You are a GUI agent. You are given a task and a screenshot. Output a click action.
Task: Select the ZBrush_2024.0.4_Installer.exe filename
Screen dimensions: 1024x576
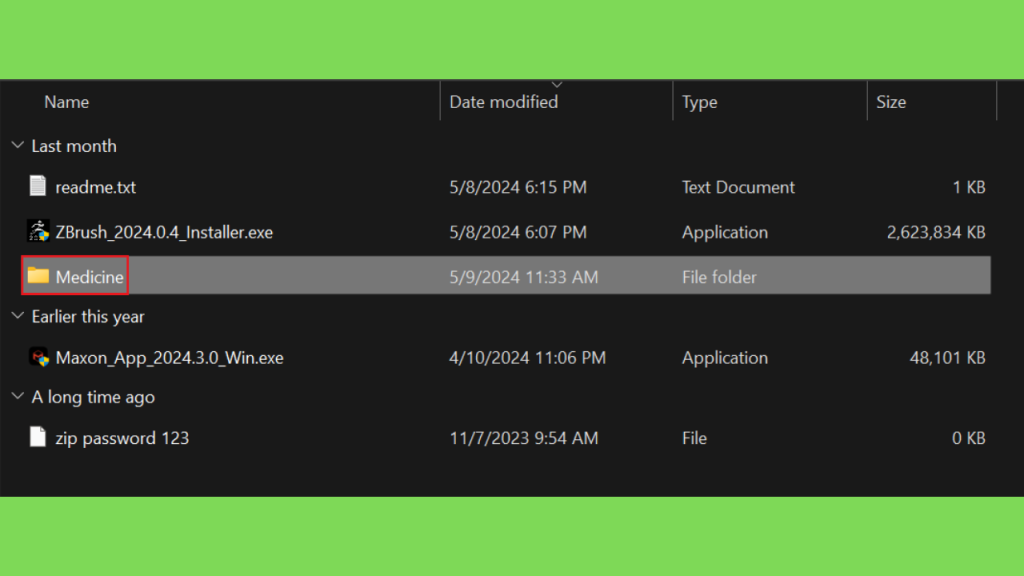click(x=164, y=232)
